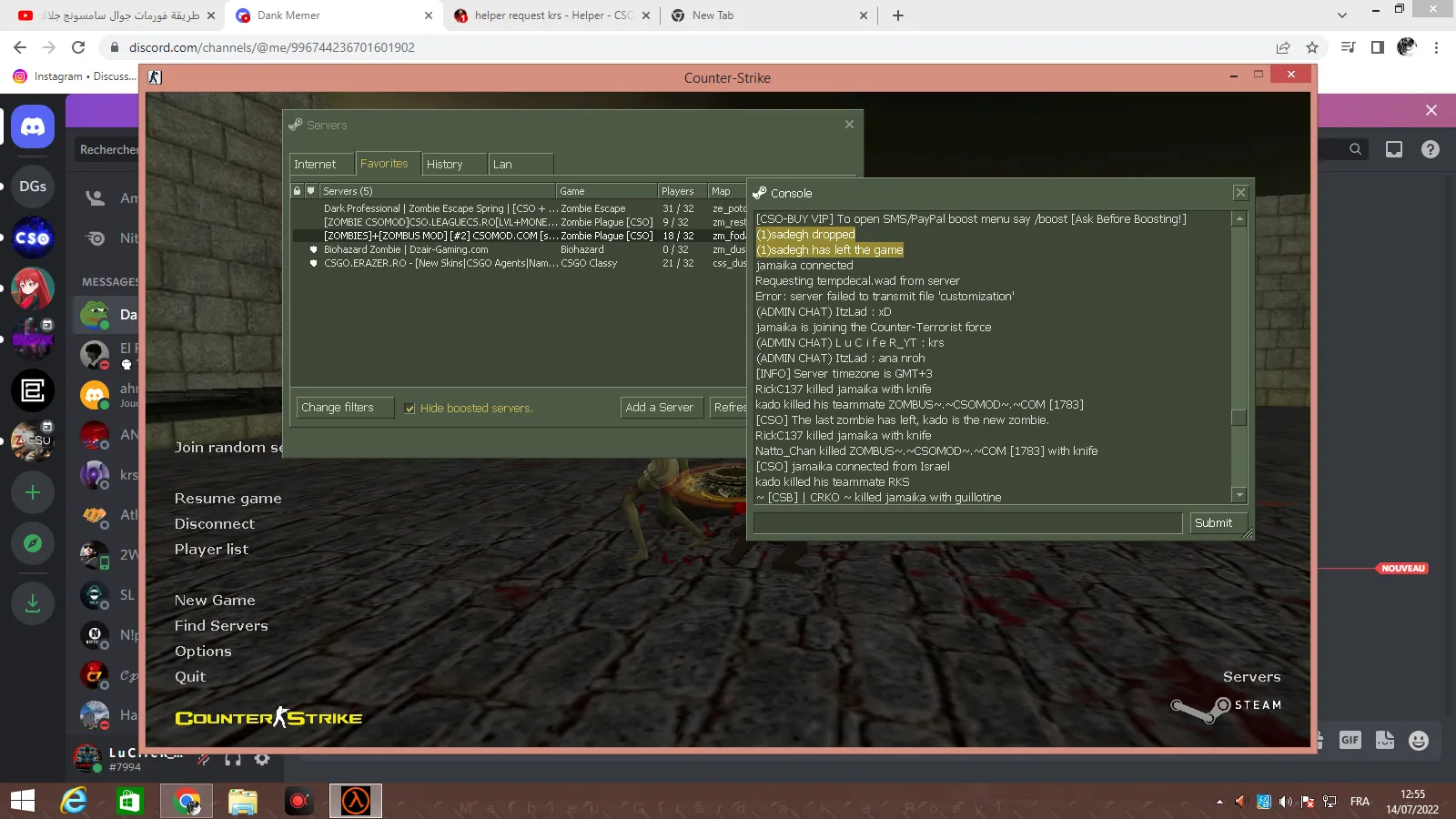Open the Discord GIF picker
The image size is (1456, 819).
coord(1350,740)
